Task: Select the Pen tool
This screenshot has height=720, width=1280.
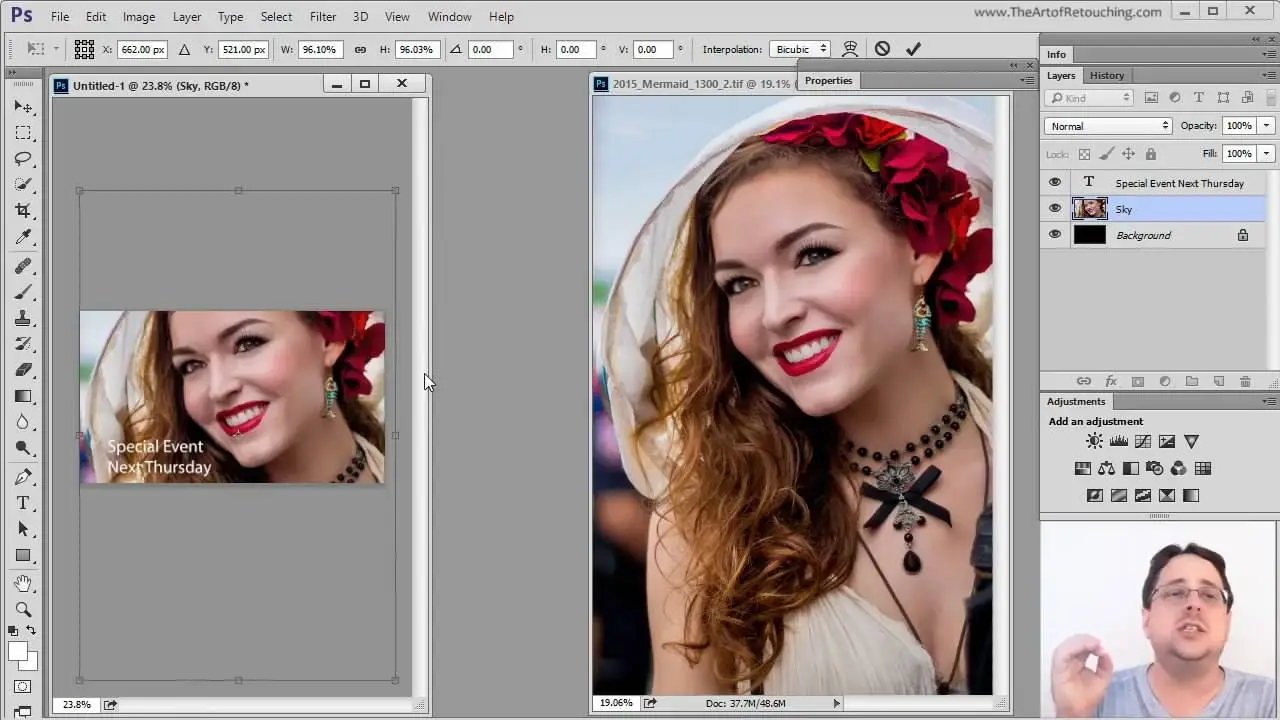Action: coord(23,477)
